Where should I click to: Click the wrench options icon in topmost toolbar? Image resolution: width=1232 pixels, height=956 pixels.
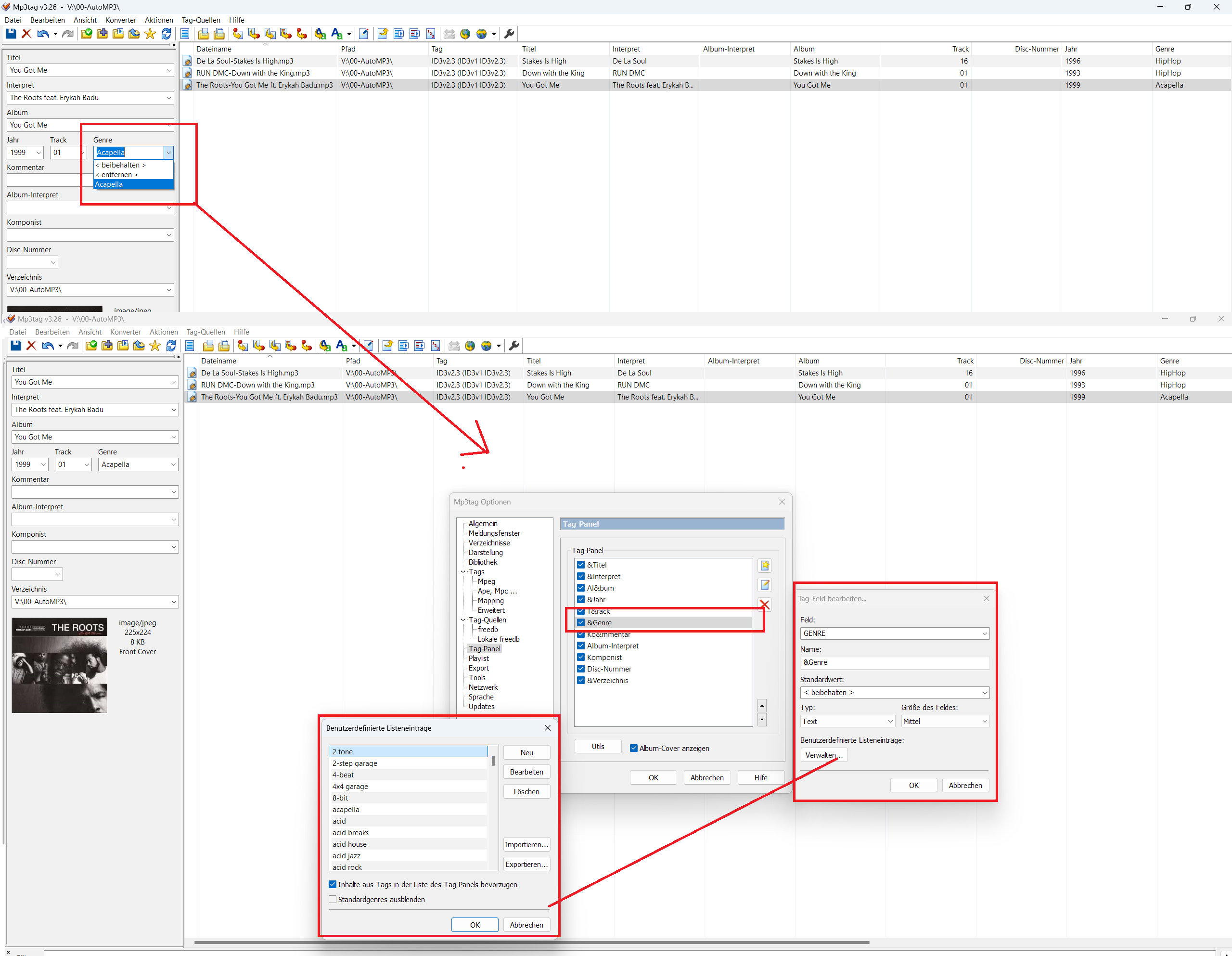509,34
